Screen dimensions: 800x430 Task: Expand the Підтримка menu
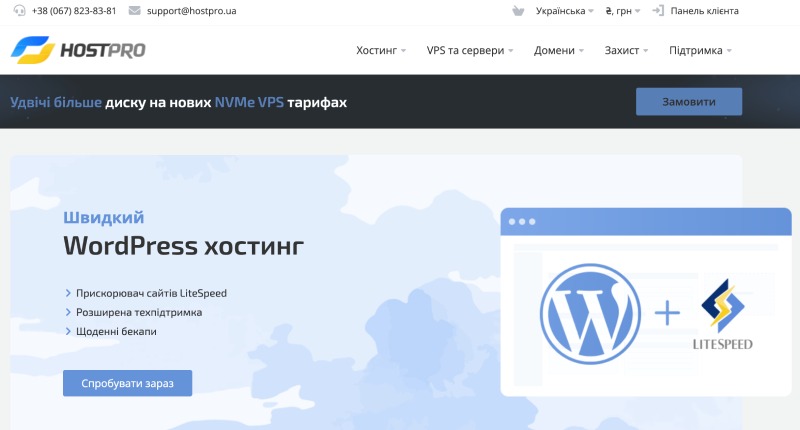pos(700,50)
